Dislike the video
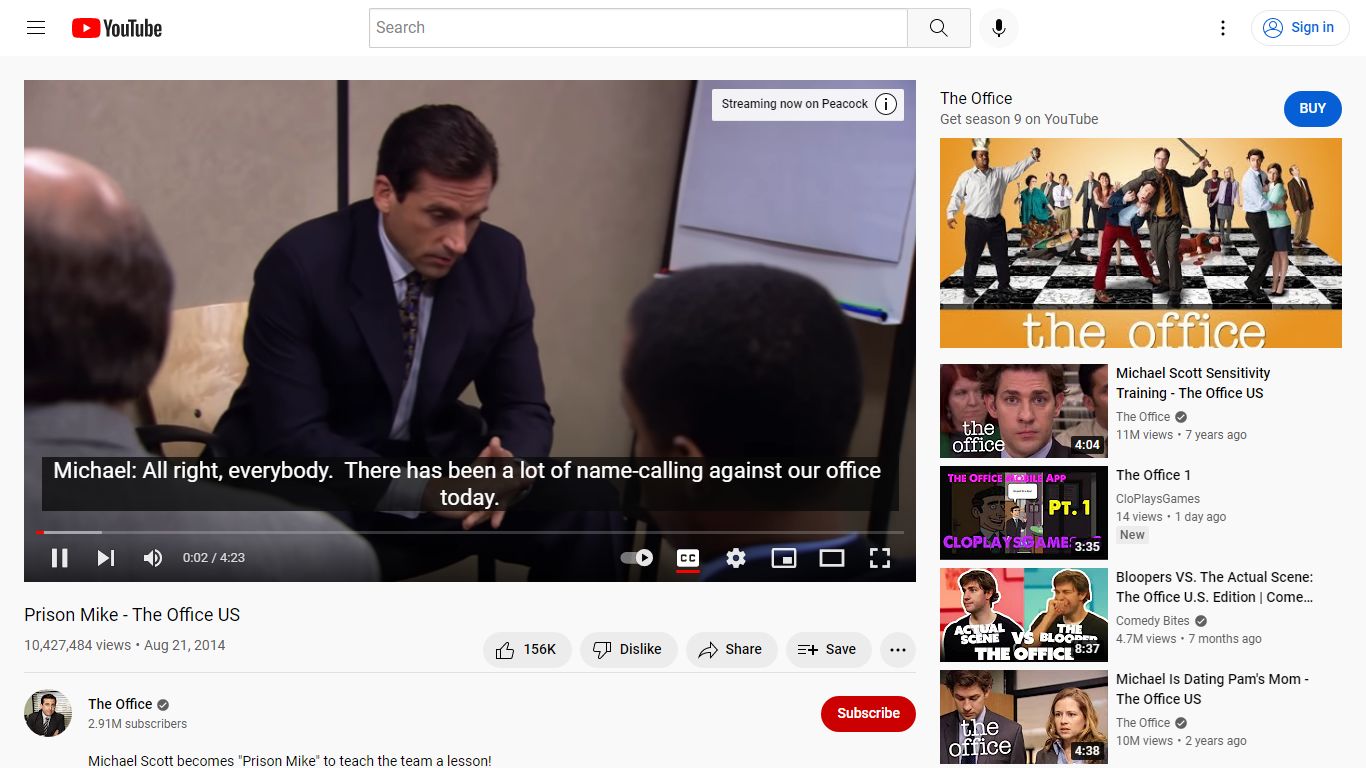 coord(628,650)
